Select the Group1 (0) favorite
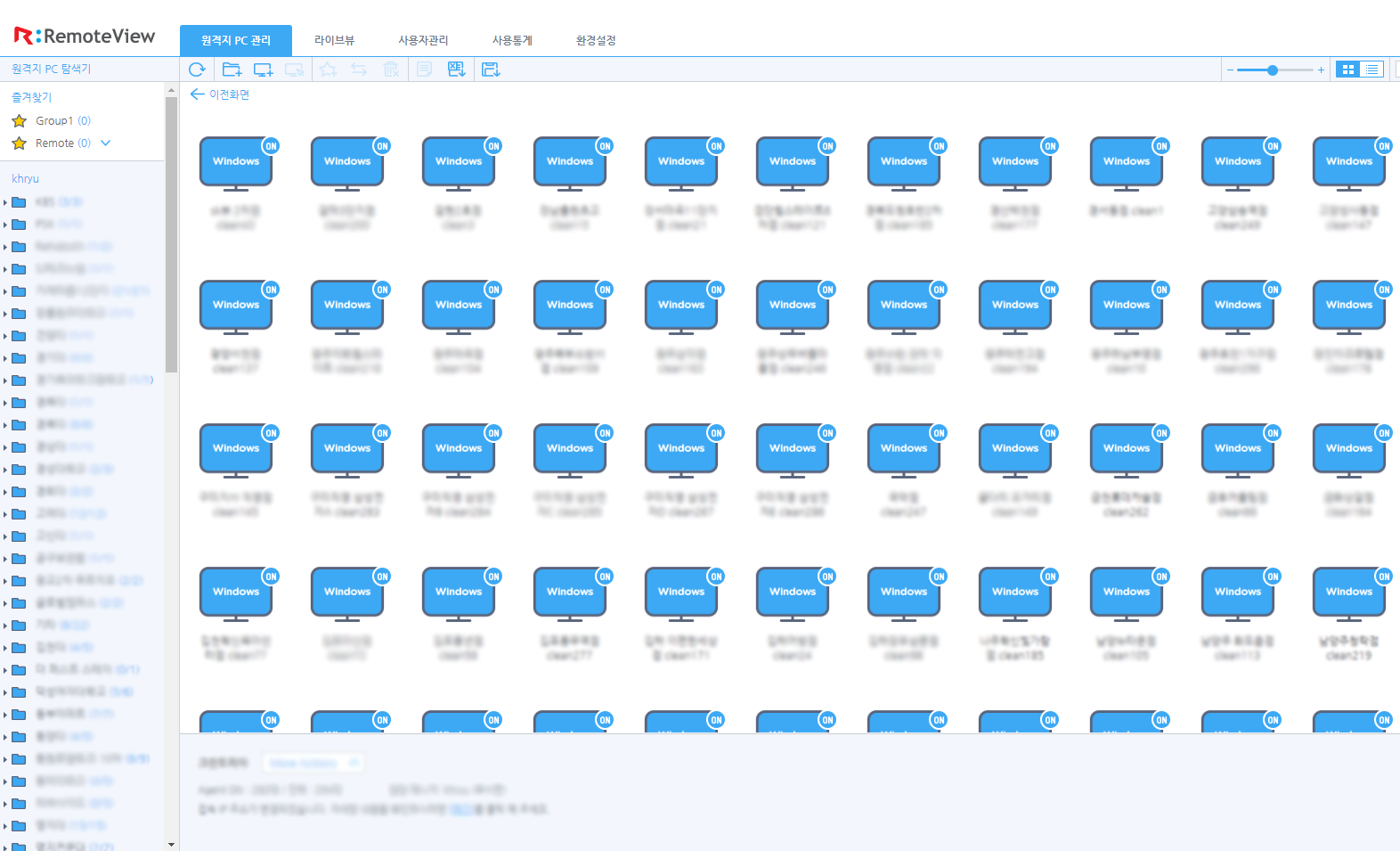1400x851 pixels. (x=62, y=120)
